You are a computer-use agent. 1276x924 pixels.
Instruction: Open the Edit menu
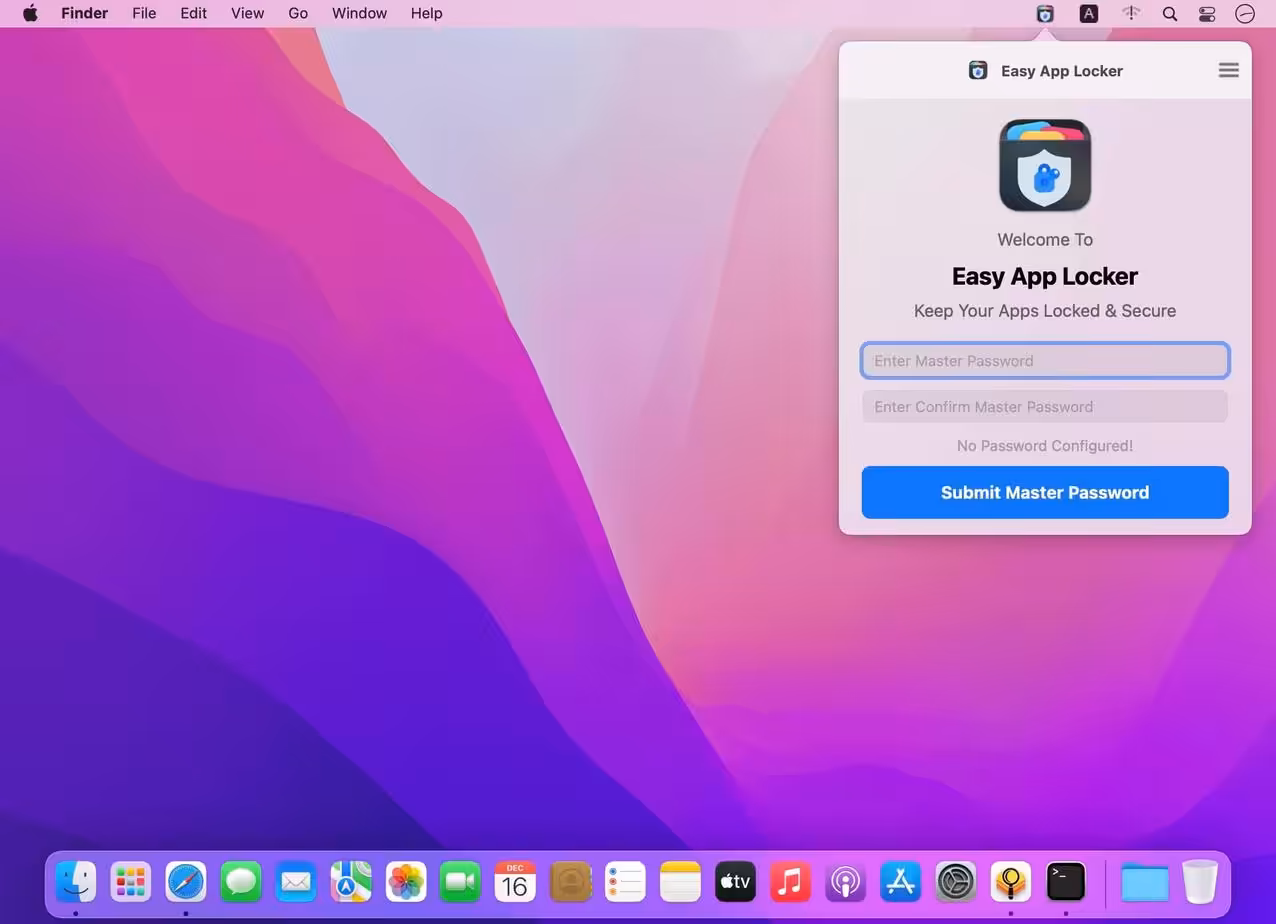[x=193, y=13]
